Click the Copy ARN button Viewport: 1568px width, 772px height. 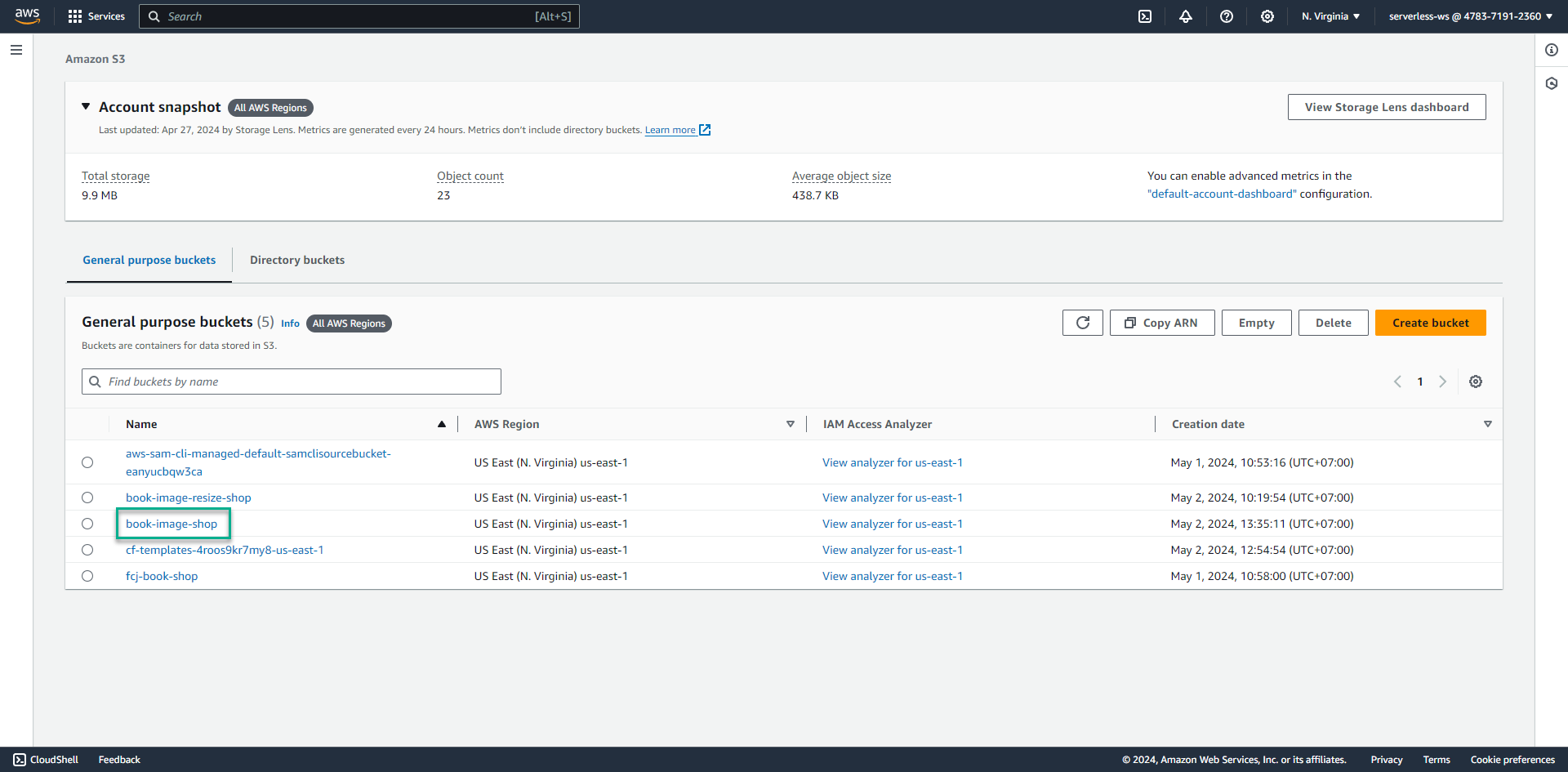click(1162, 323)
